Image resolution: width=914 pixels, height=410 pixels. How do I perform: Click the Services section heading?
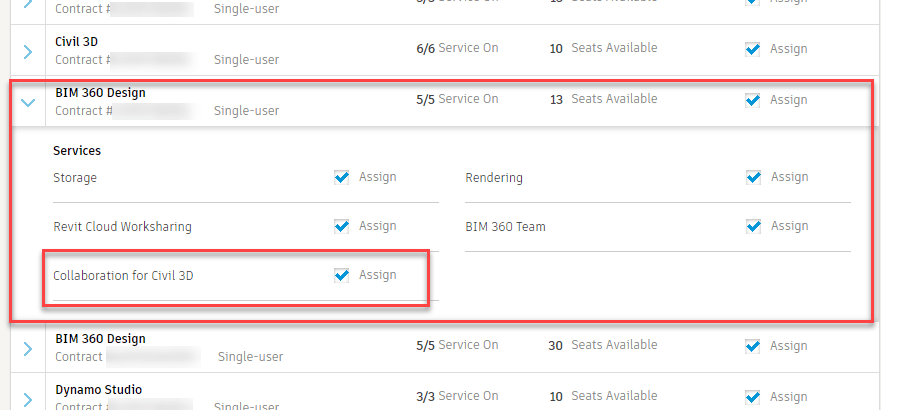pos(77,151)
